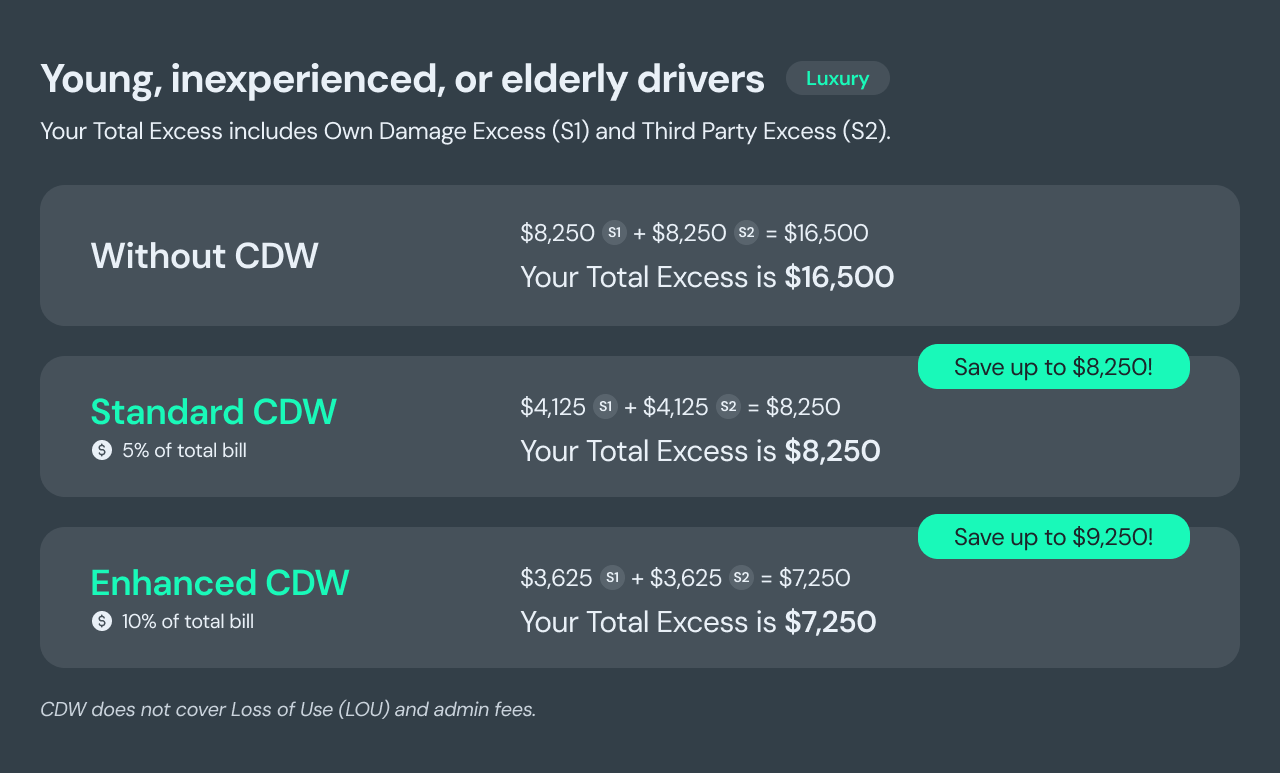Click the $16,500 total excess amount
Image resolution: width=1280 pixels, height=773 pixels.
tap(839, 277)
